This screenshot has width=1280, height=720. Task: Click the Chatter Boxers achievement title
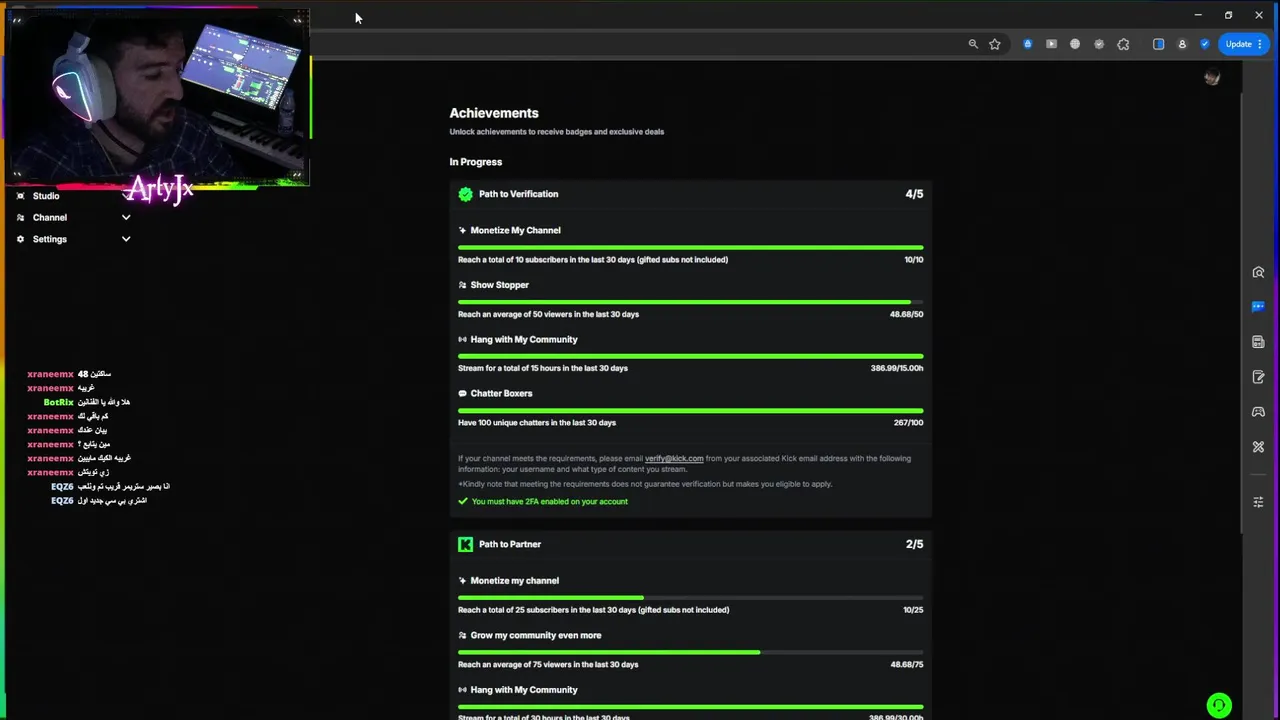pos(501,394)
